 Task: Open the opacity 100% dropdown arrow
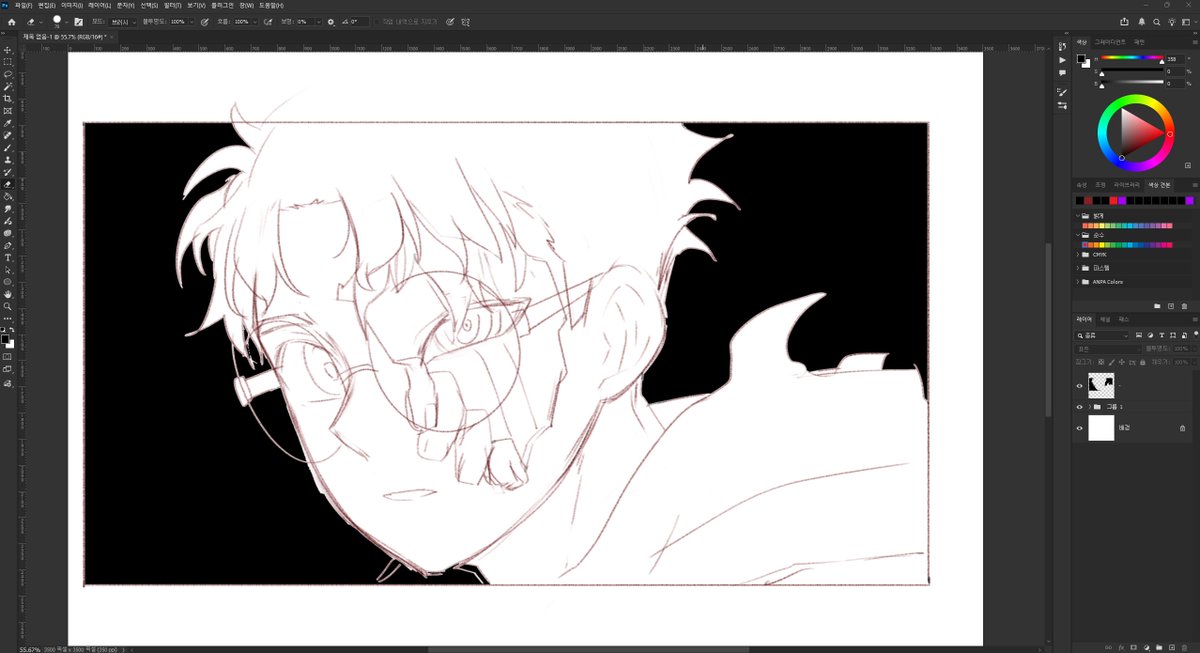(x=192, y=21)
